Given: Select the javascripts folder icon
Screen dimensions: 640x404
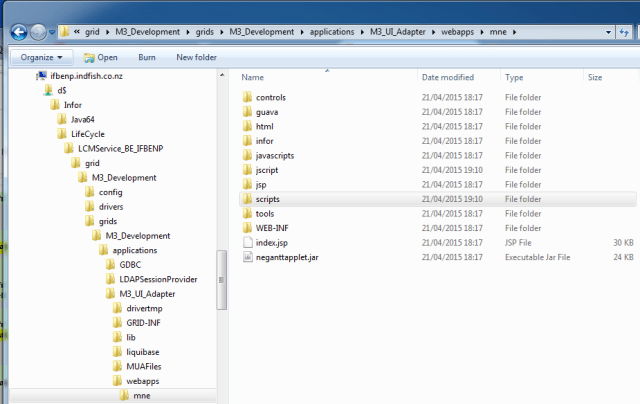Looking at the screenshot, I should 247,156.
